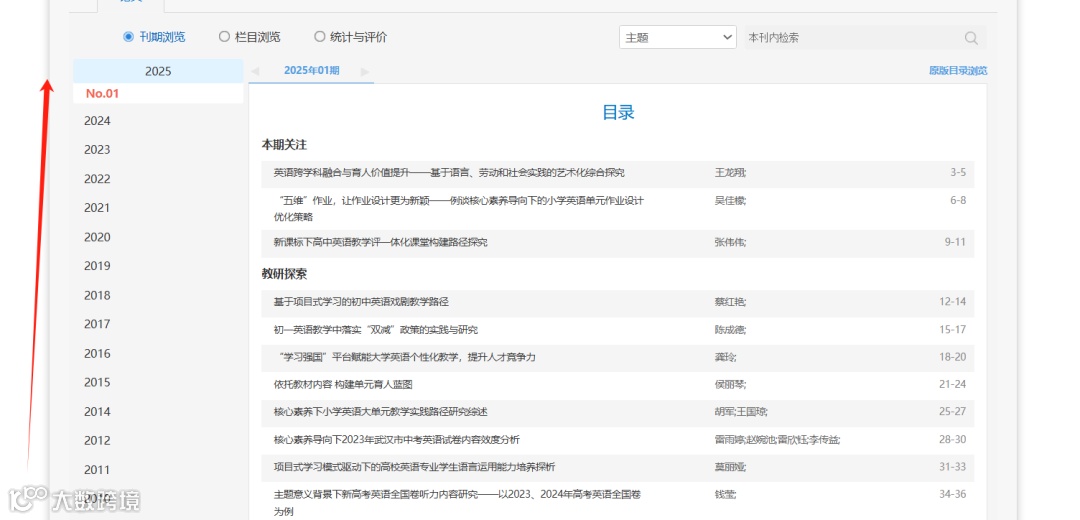Open article 新课标下高中英语教学评一体化
Viewport: 1080px width, 520px height.
[380, 242]
